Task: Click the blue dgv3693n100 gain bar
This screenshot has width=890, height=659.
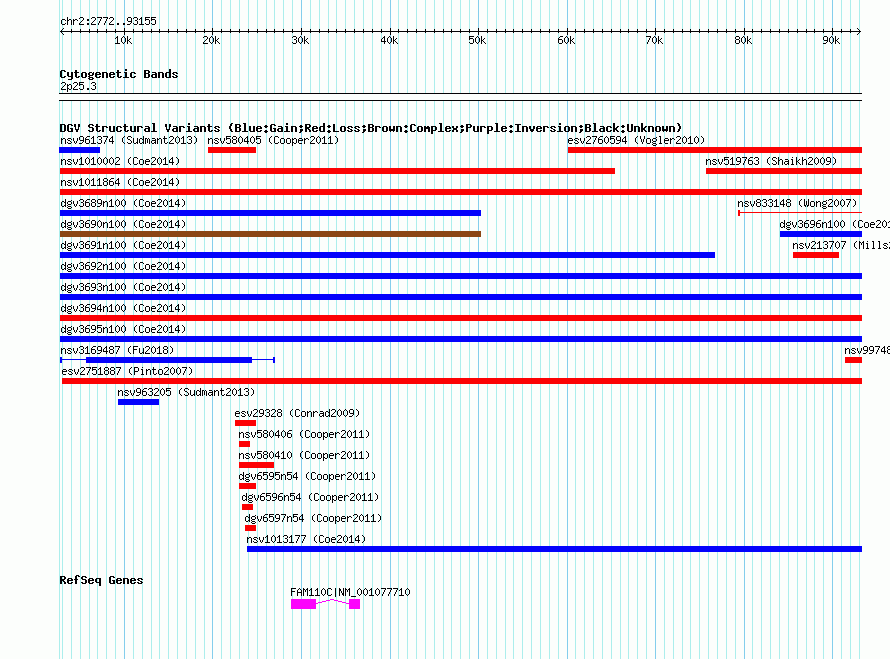Action: [461, 297]
